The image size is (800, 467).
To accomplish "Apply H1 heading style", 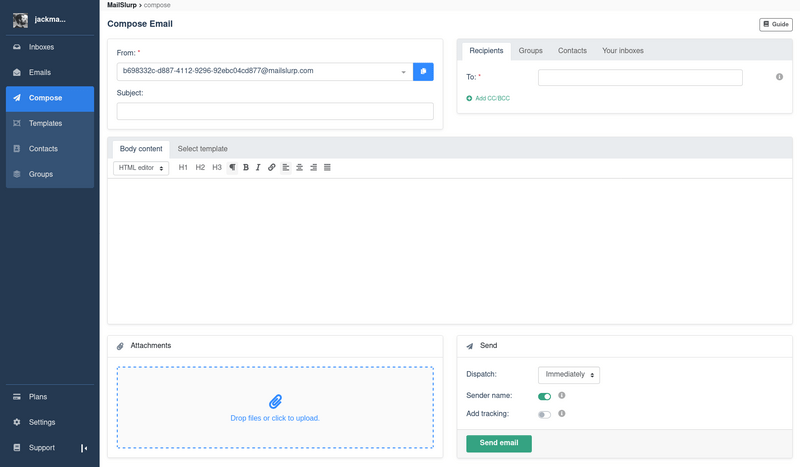I will (x=183, y=168).
